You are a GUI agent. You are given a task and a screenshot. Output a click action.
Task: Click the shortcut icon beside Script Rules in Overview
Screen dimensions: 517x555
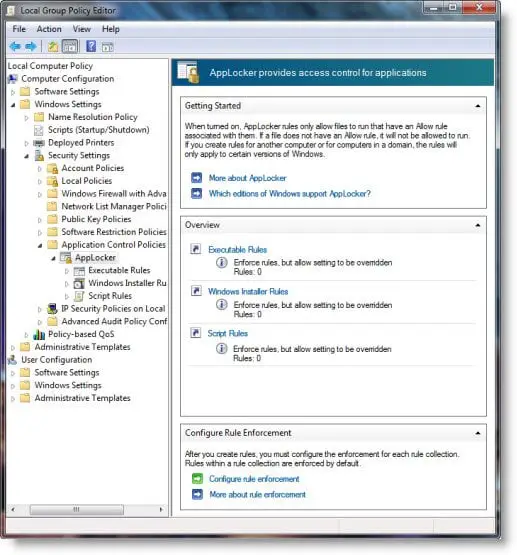[196, 333]
